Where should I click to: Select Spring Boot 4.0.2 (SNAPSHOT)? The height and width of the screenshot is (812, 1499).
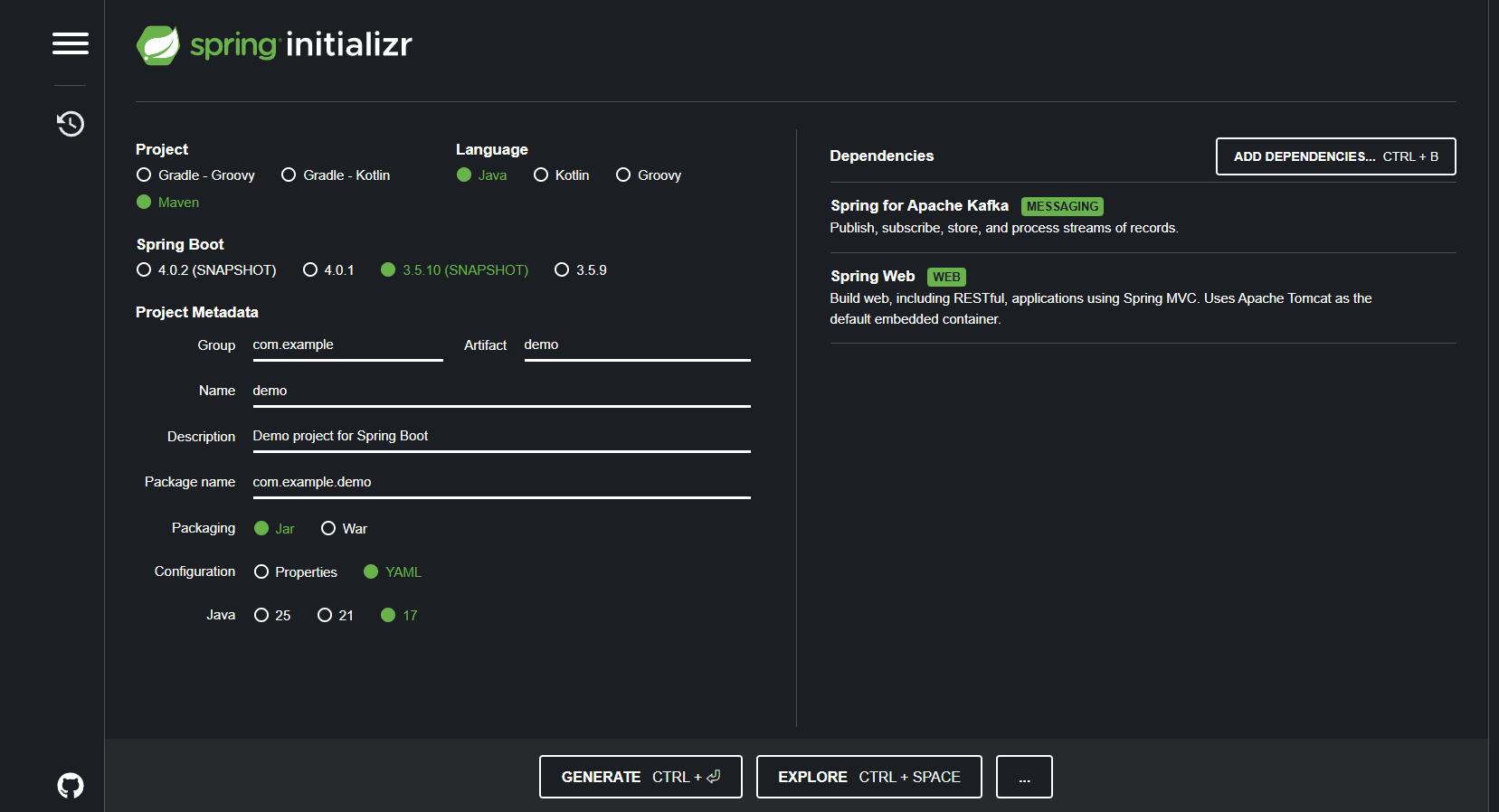coord(206,269)
